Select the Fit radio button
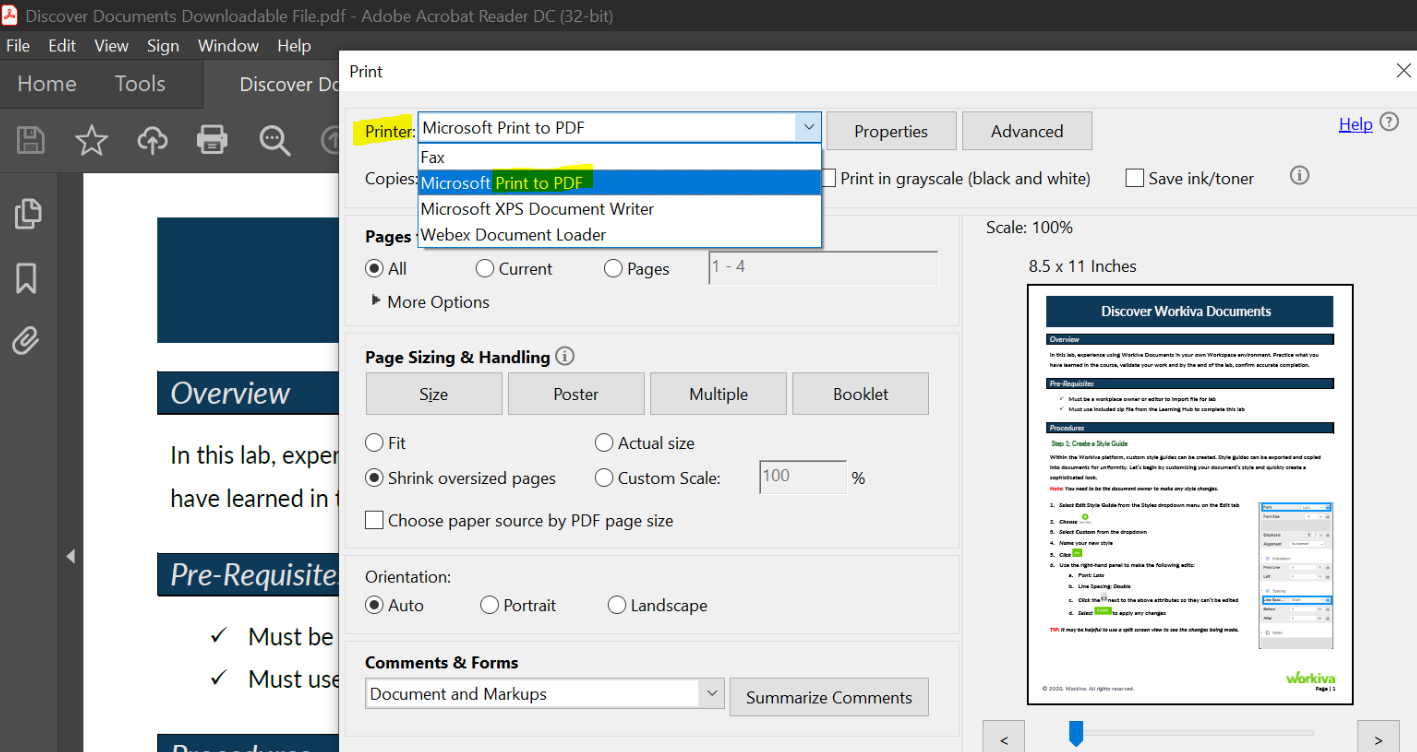Viewport: 1417px width, 752px height. [374, 442]
